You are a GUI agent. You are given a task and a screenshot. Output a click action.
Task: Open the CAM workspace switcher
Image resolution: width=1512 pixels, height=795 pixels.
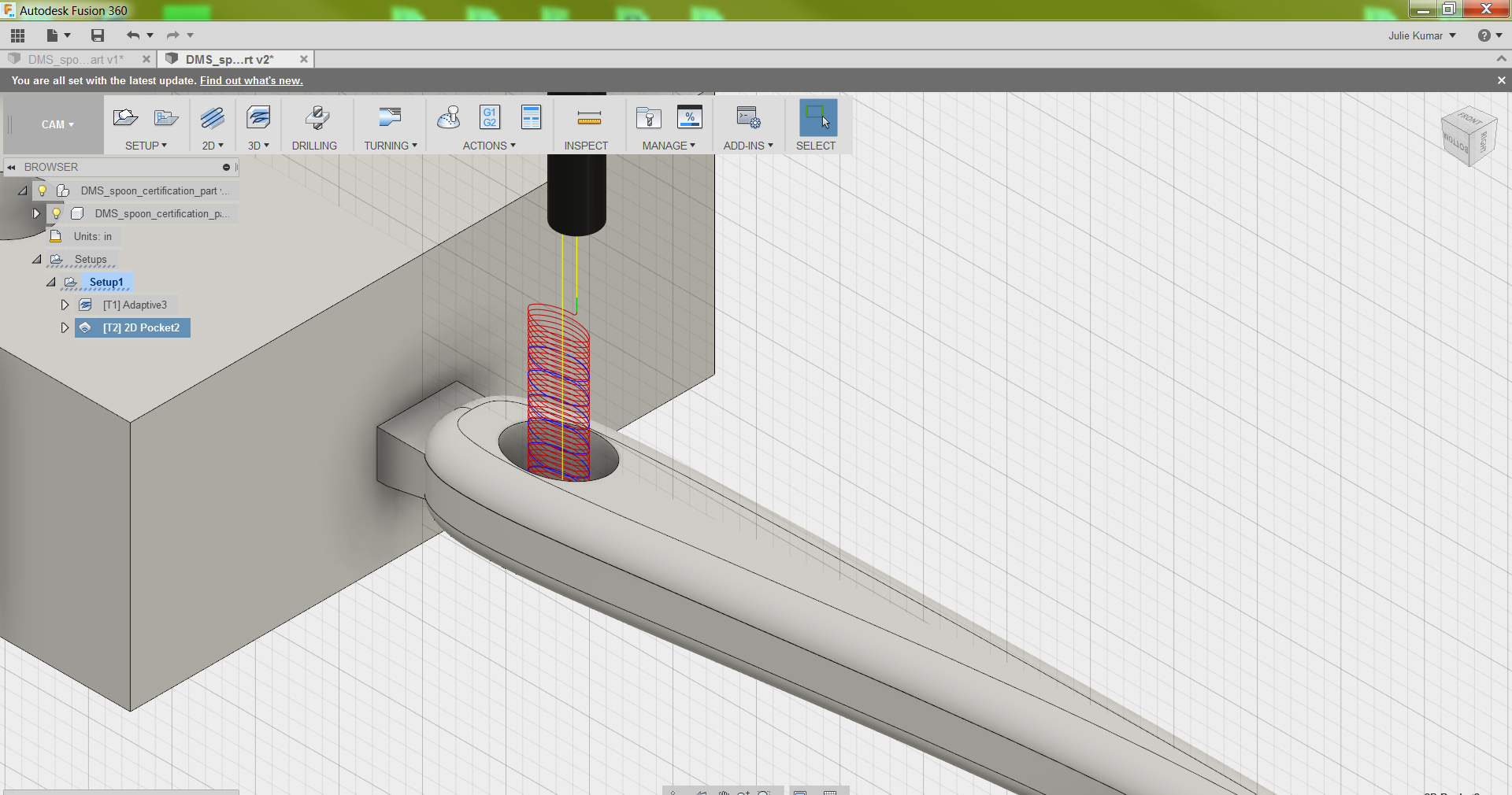57,124
